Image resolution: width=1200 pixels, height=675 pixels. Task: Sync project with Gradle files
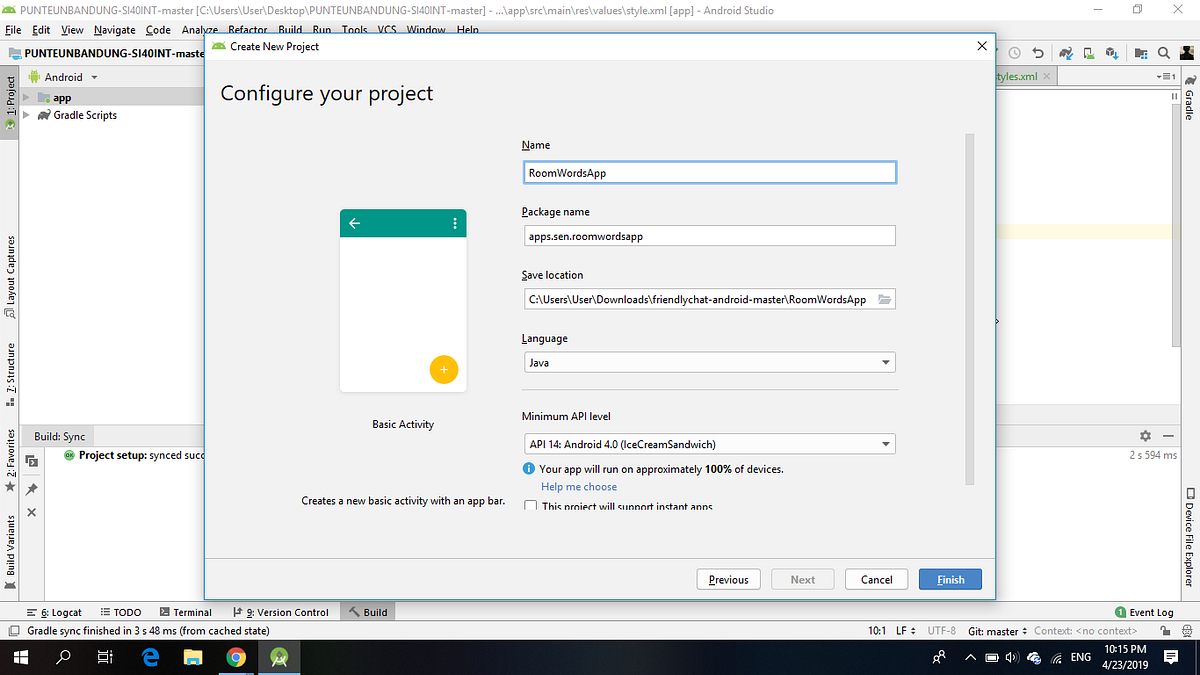click(x=1065, y=52)
